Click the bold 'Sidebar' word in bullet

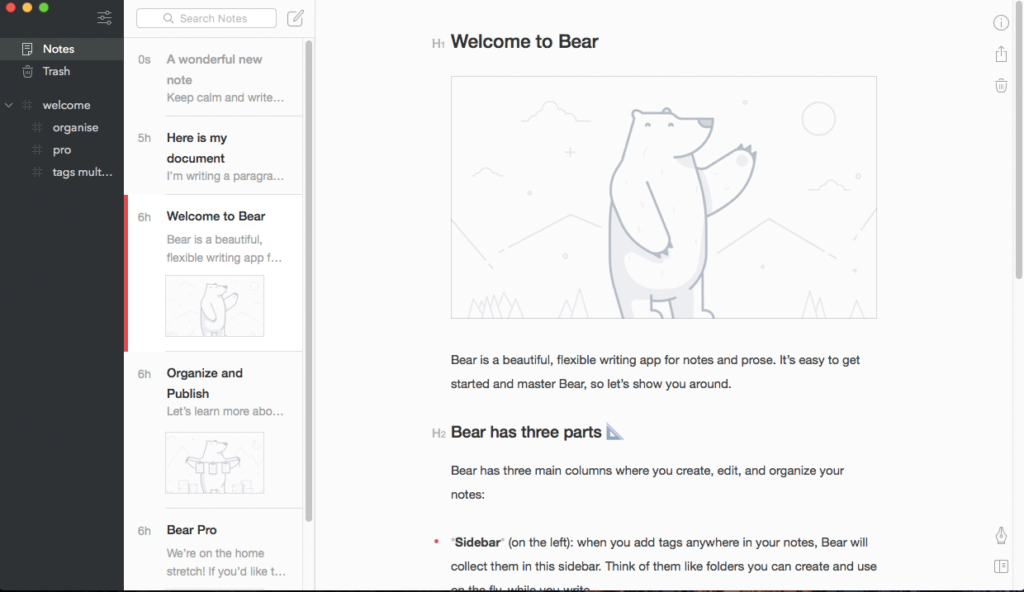[477, 542]
